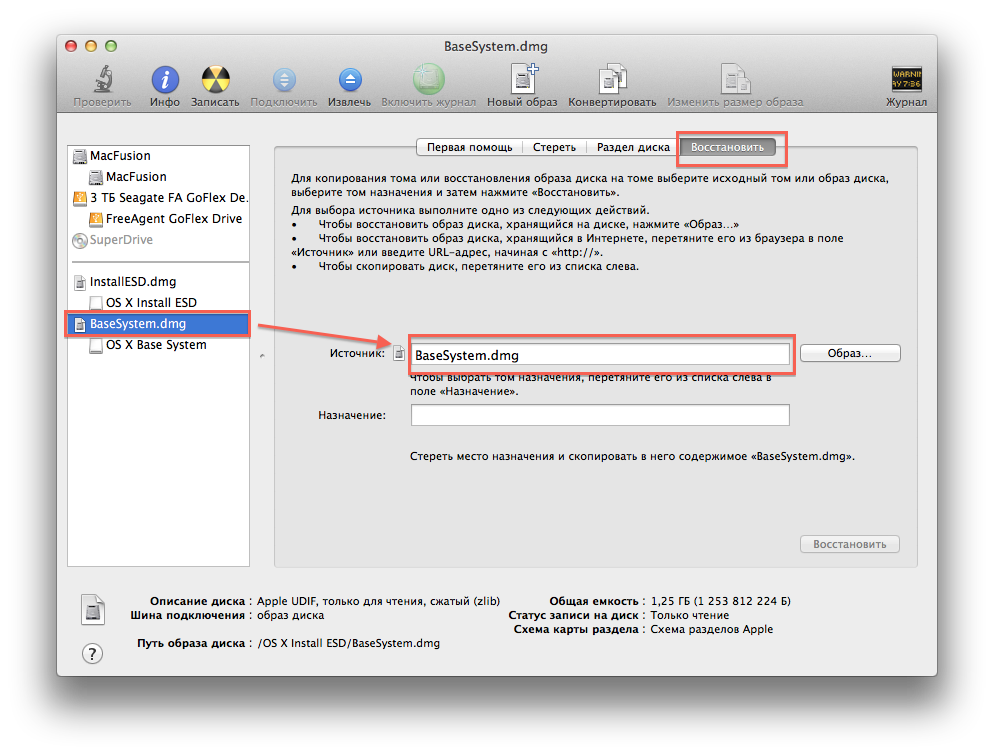Click the Burn (Записать) radiation icon
Viewport: 994px width, 755px height.
[216, 80]
